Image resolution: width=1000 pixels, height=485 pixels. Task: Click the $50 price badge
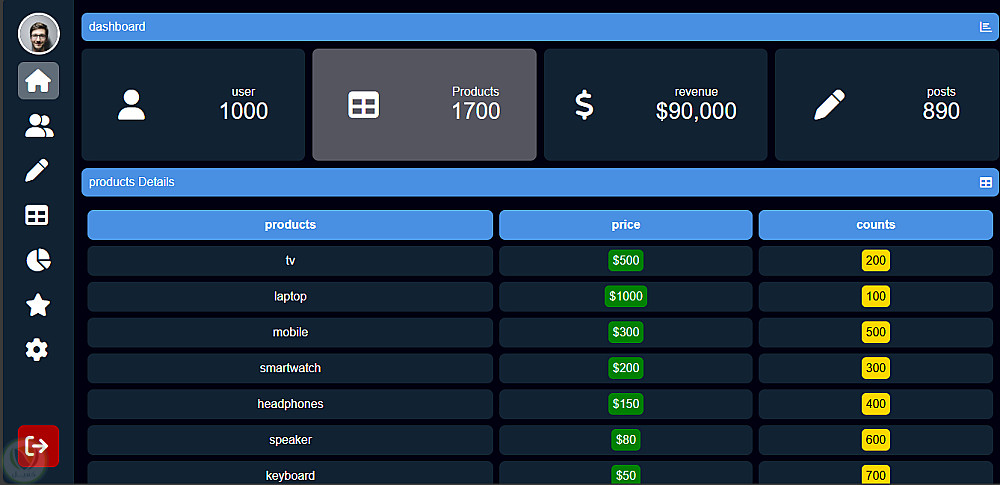point(626,475)
